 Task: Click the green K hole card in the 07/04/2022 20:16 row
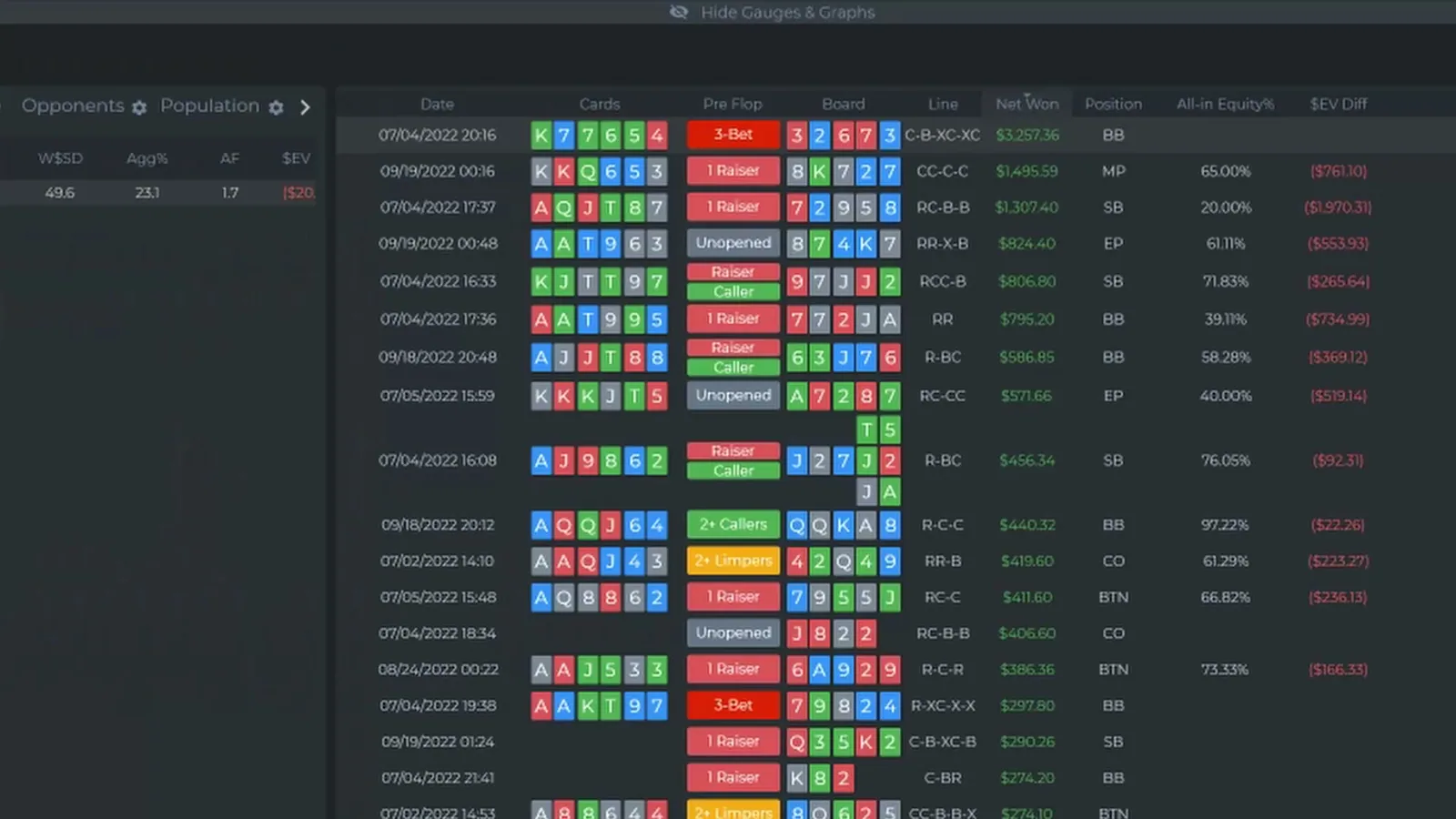(x=541, y=136)
